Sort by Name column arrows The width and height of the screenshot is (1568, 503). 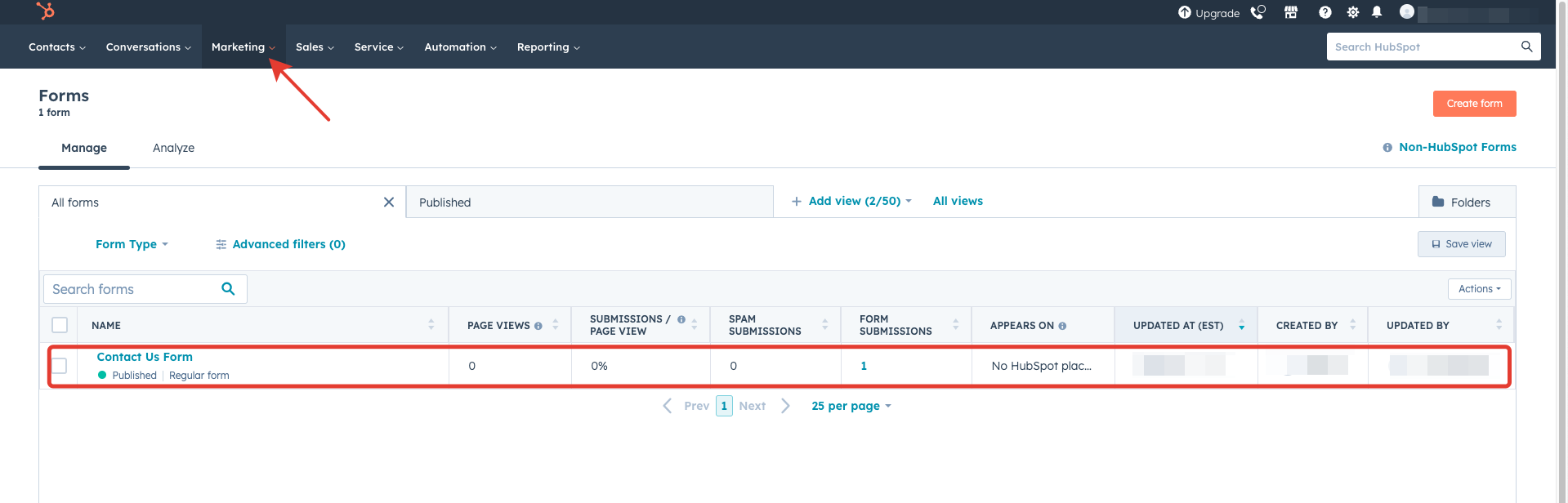(x=431, y=325)
